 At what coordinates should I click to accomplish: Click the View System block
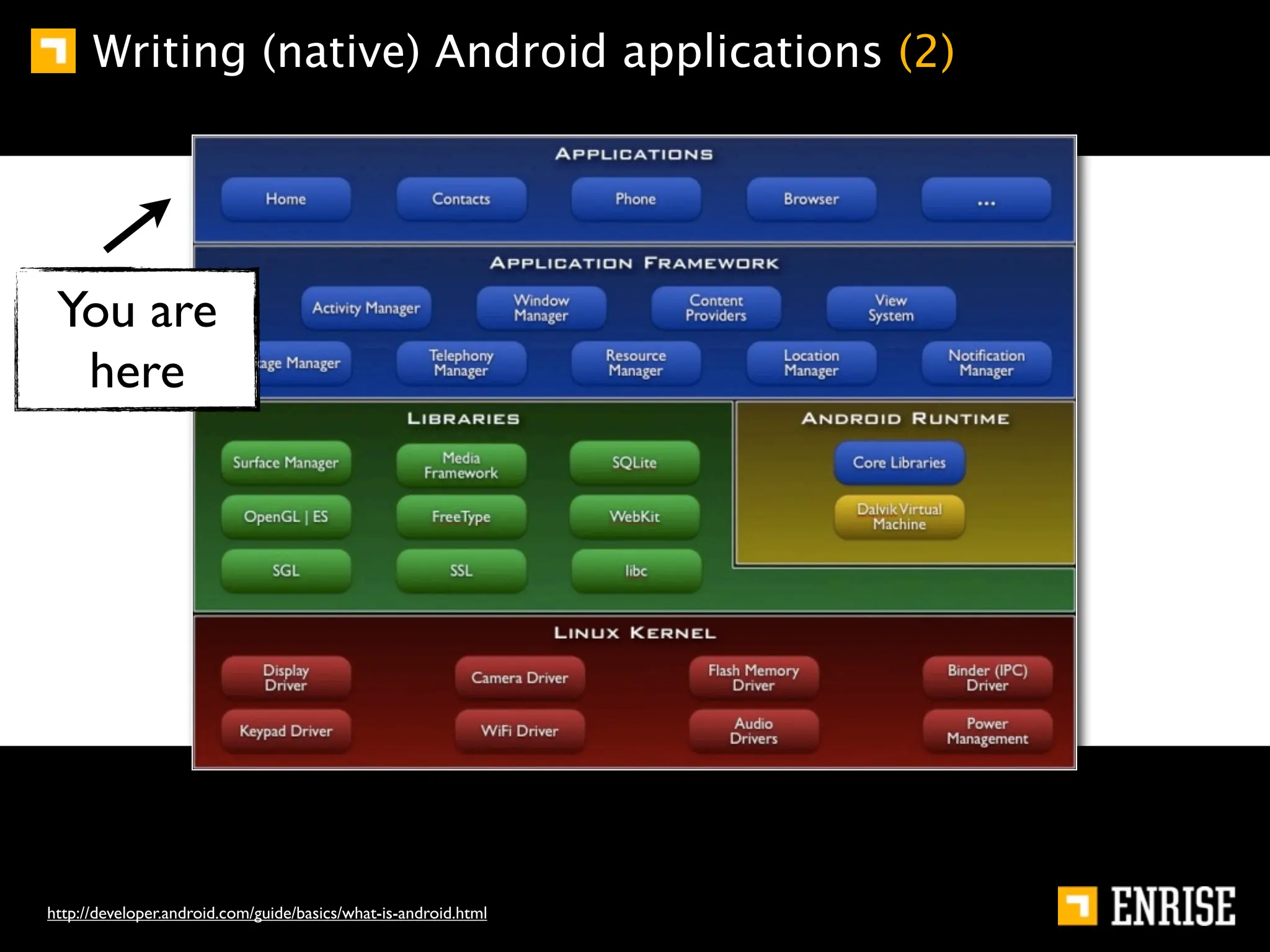[x=891, y=308]
